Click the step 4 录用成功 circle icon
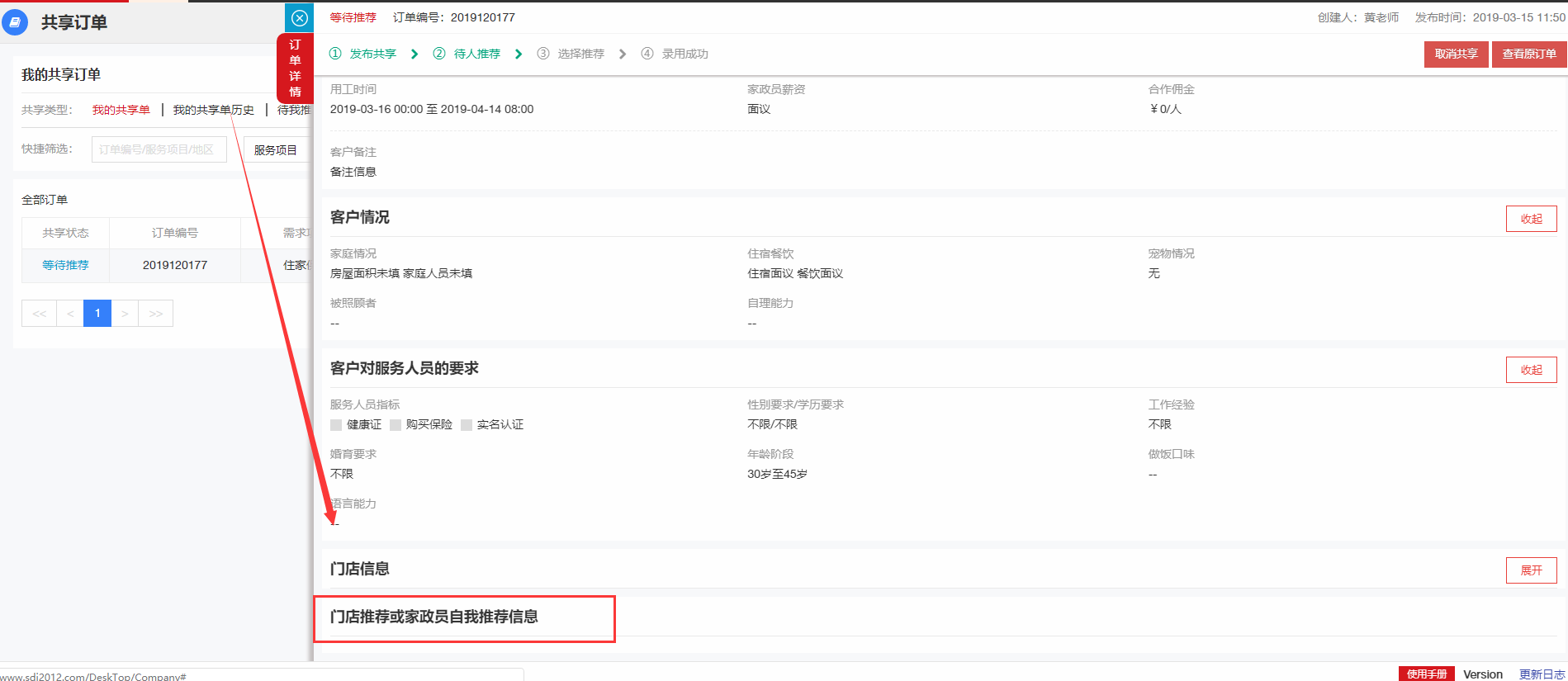1568x681 pixels. point(647,54)
